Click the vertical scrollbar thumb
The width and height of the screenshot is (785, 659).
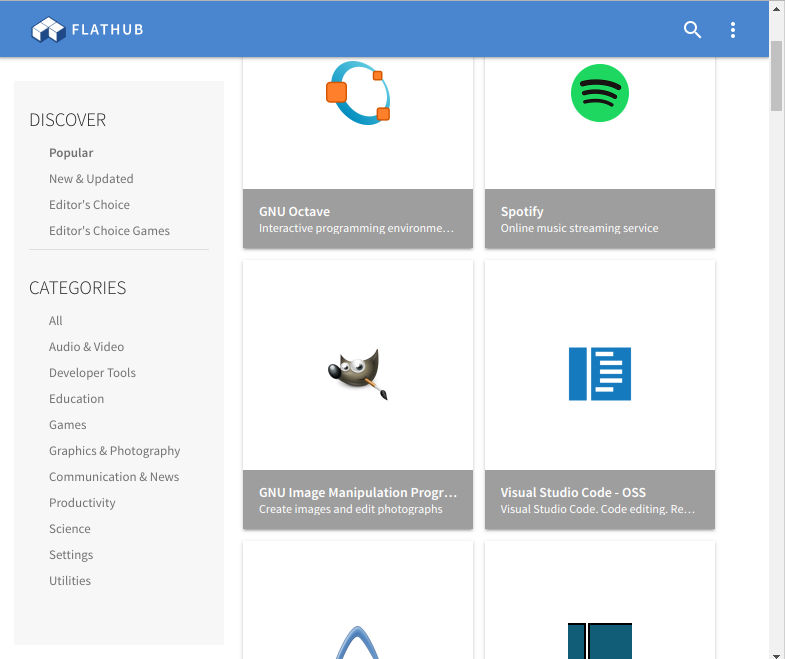pyautogui.click(x=776, y=76)
